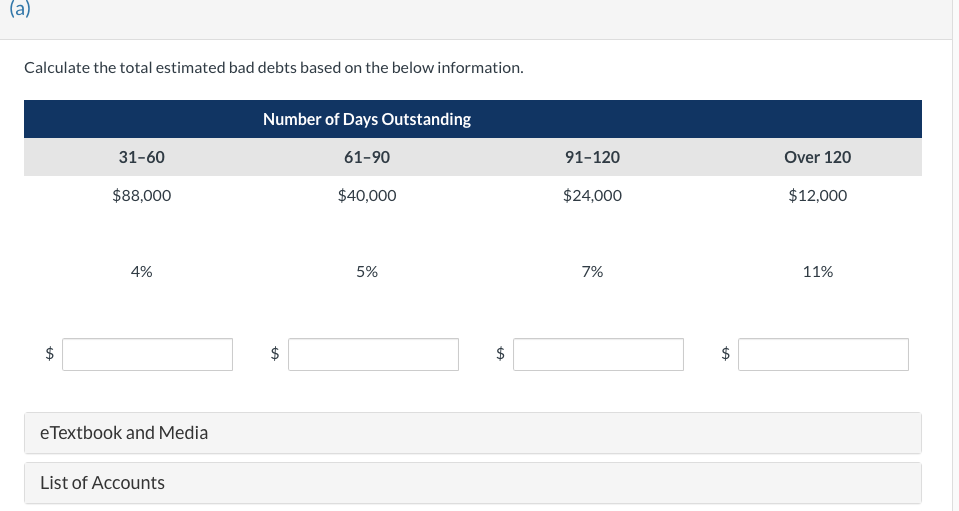Screen dimensions: 959x511
Task: Select the 31–60 column heading
Action: (142, 157)
